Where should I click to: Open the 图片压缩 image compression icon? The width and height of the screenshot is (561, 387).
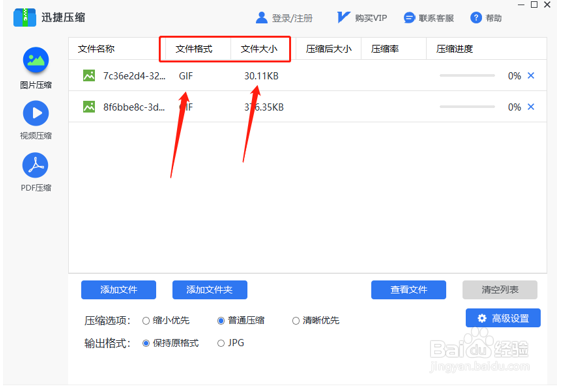36,60
